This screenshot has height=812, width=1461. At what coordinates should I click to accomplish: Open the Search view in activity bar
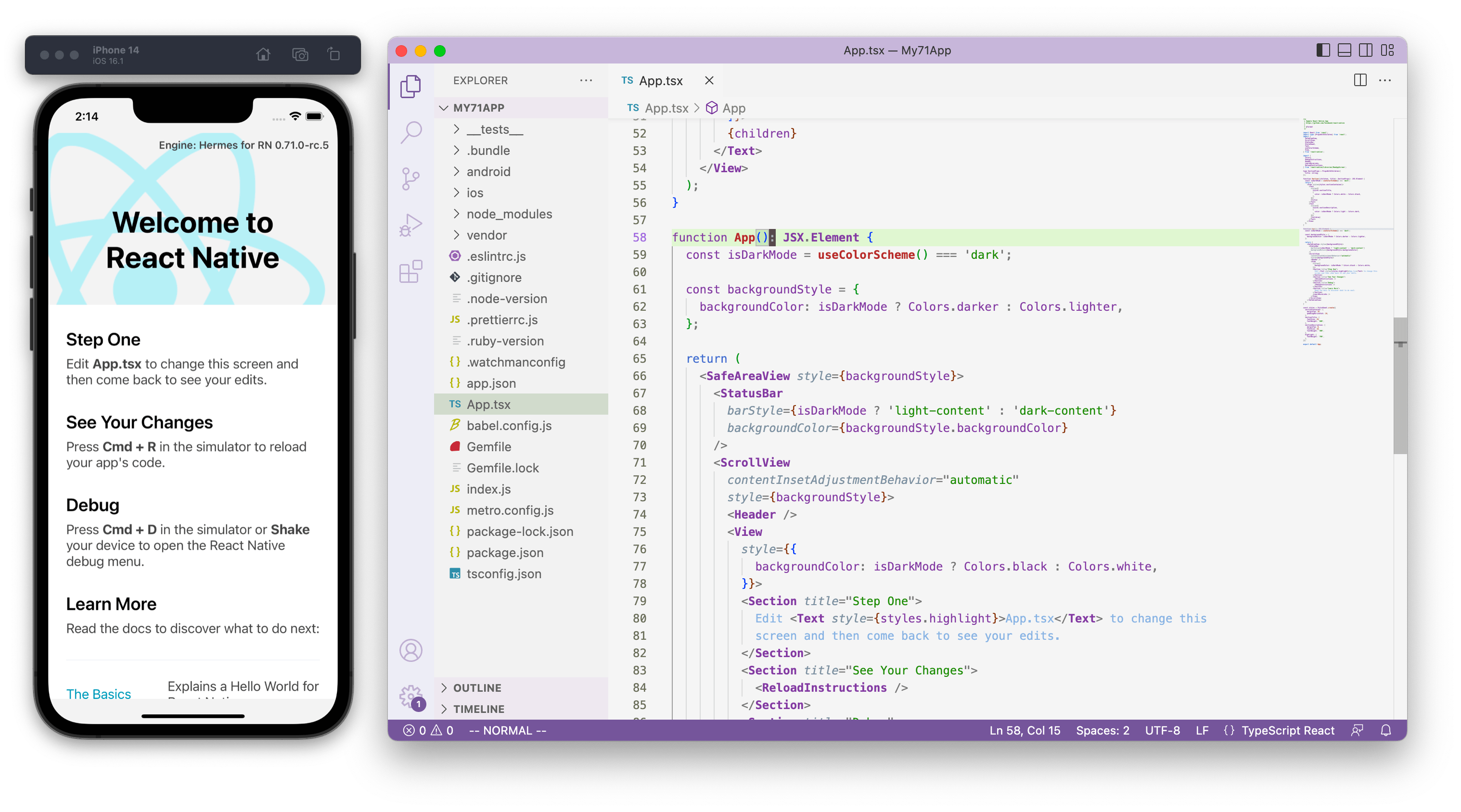410,132
